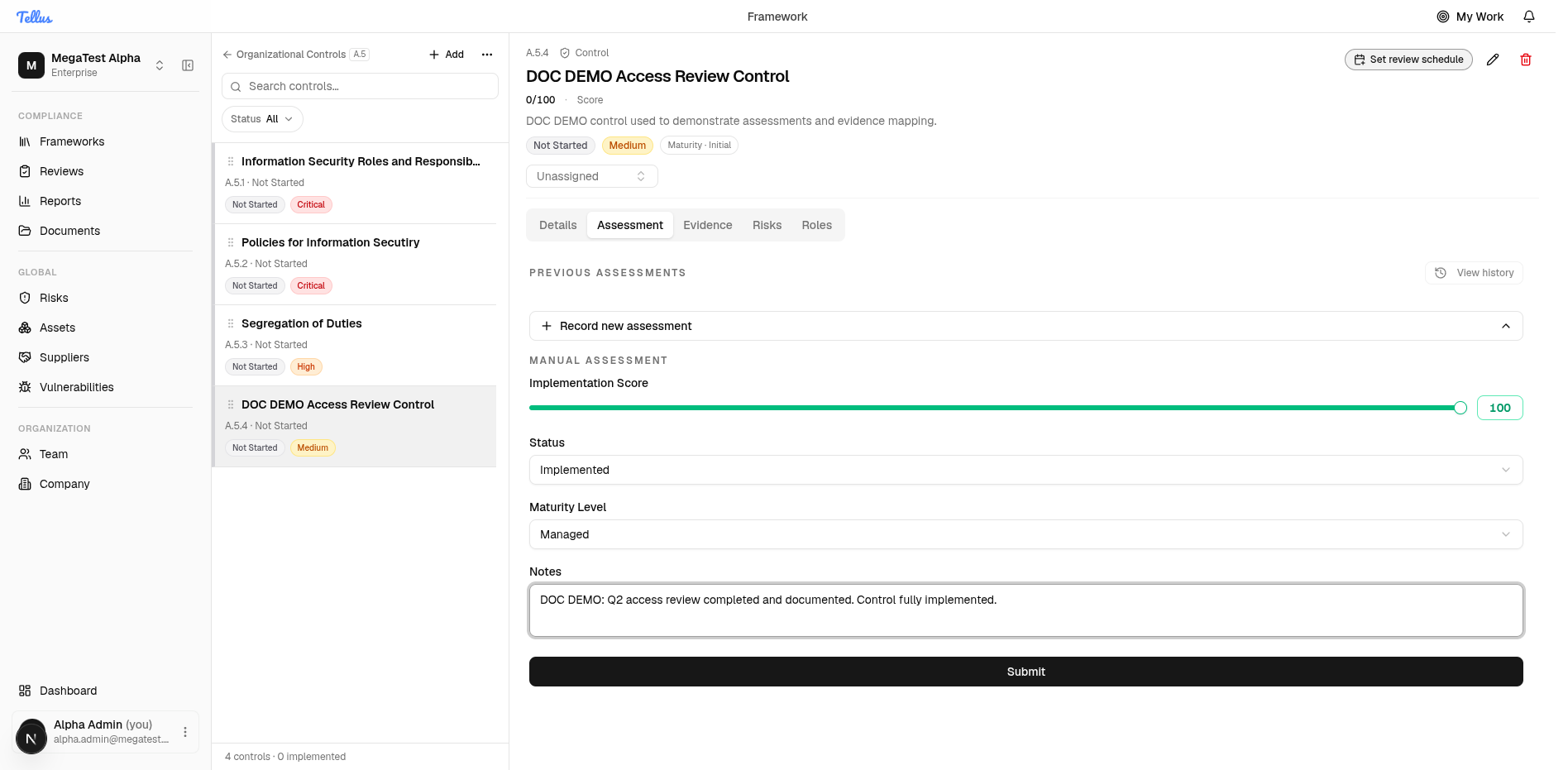Open the Status All filter dropdown
This screenshot has height=770, width=1568.
(x=262, y=119)
